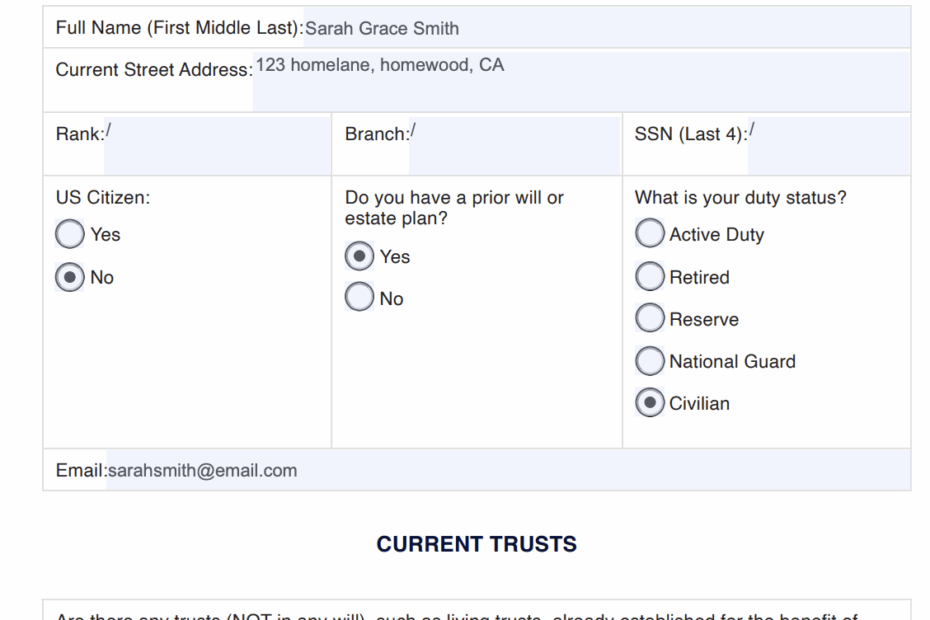Click the CURRENT TRUSTS section heading
Viewport: 930px width, 620px height.
click(477, 544)
